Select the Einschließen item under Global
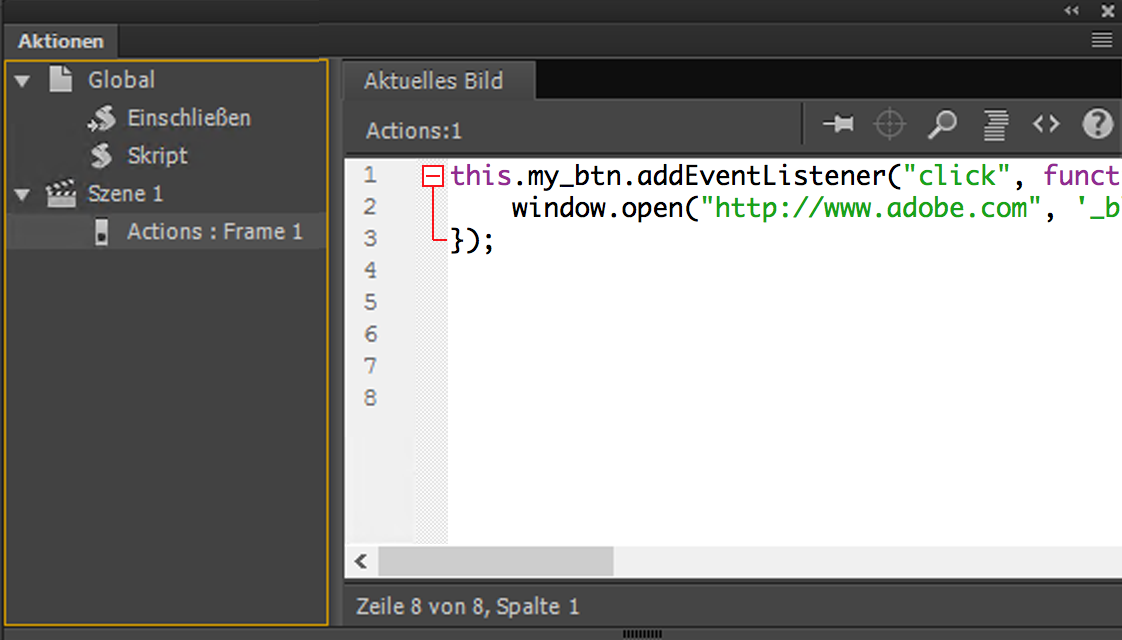The width and height of the screenshot is (1122, 640). tap(188, 118)
